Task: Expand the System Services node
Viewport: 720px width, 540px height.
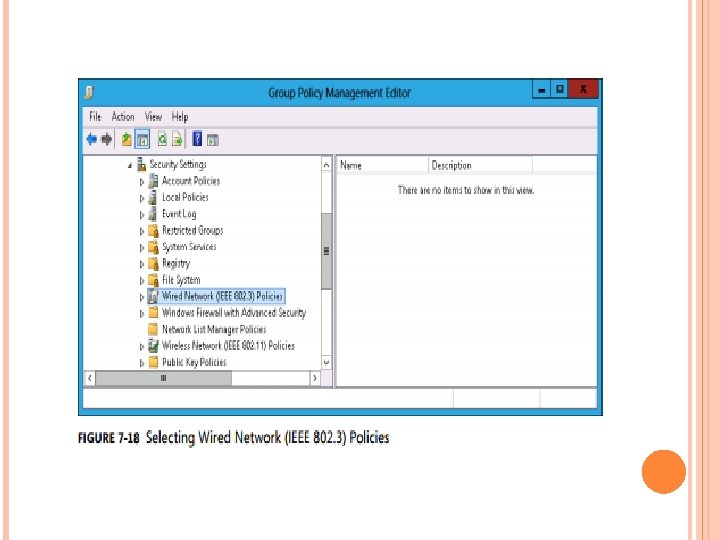Action: click(x=142, y=248)
